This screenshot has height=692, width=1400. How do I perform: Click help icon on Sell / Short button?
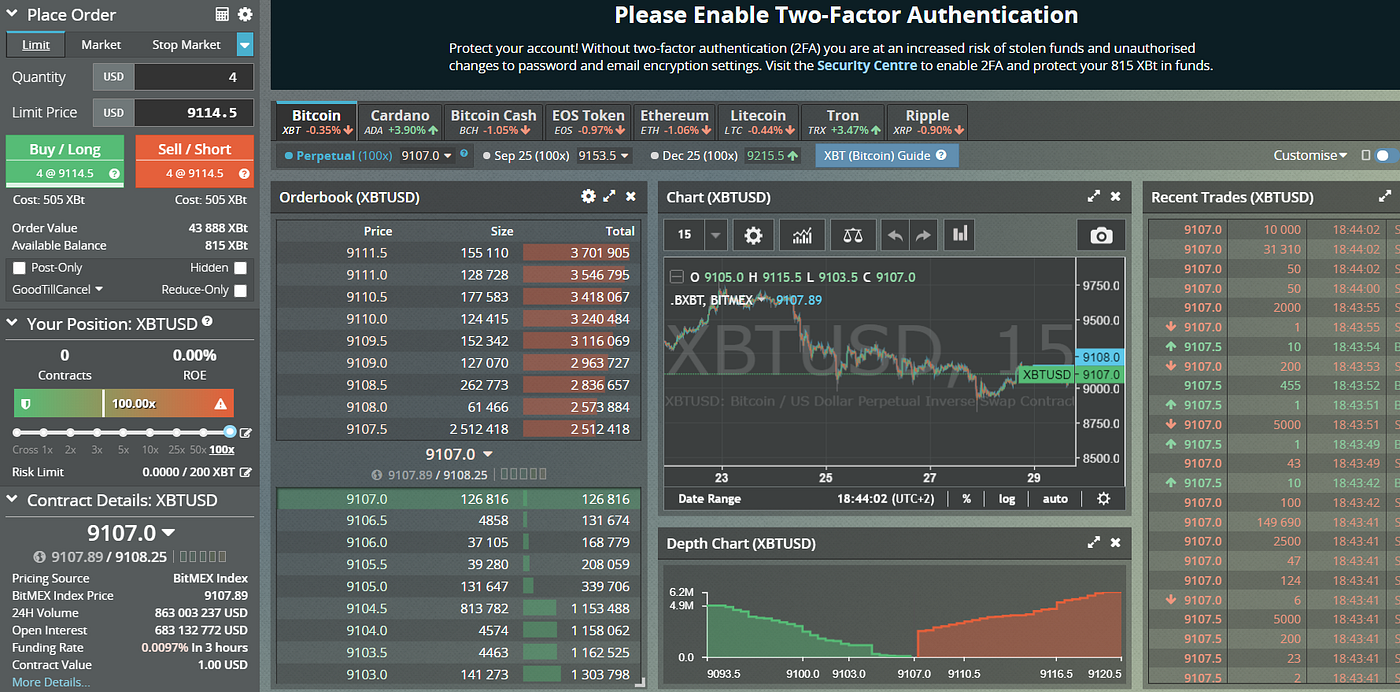coord(243,173)
